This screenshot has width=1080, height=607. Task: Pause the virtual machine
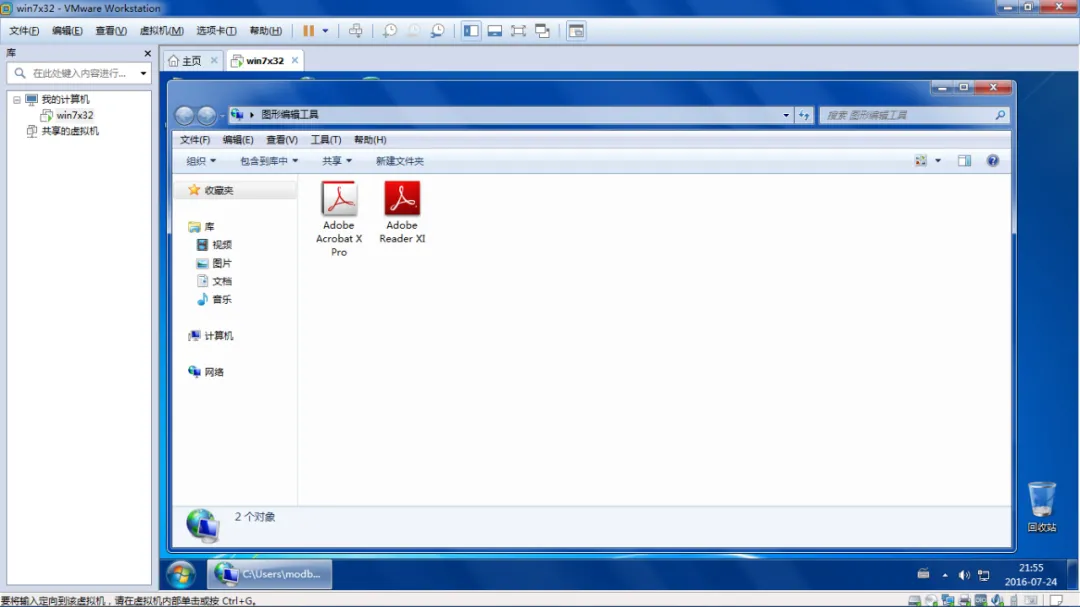click(x=309, y=30)
